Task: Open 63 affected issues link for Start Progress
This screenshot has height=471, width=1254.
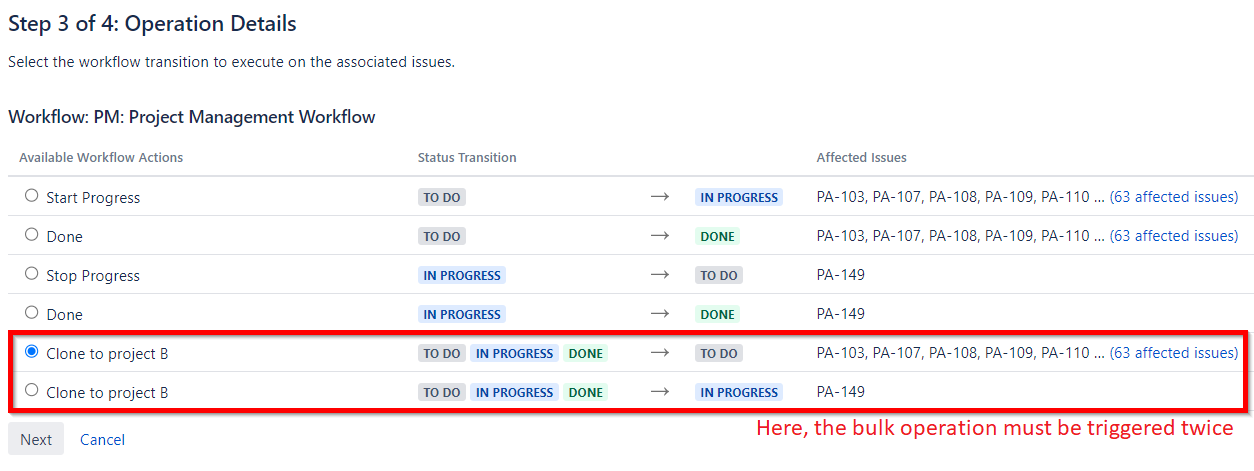Action: 1174,197
